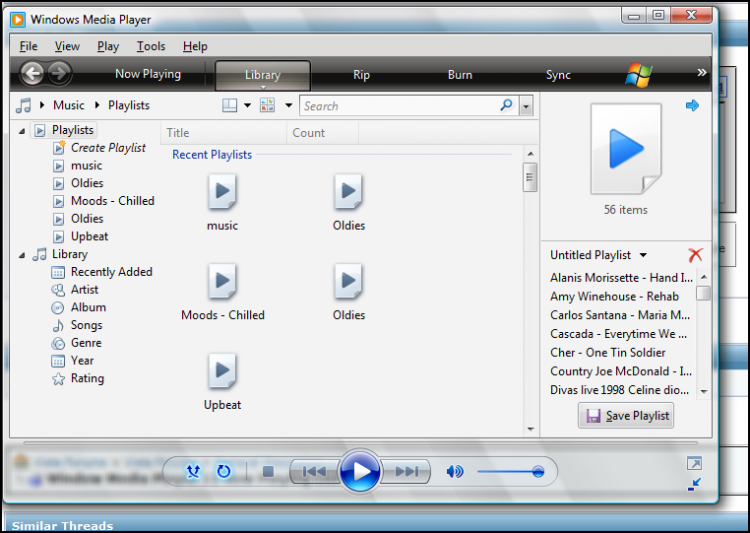Click the Stop playback button
The image size is (750, 533).
tap(268, 472)
